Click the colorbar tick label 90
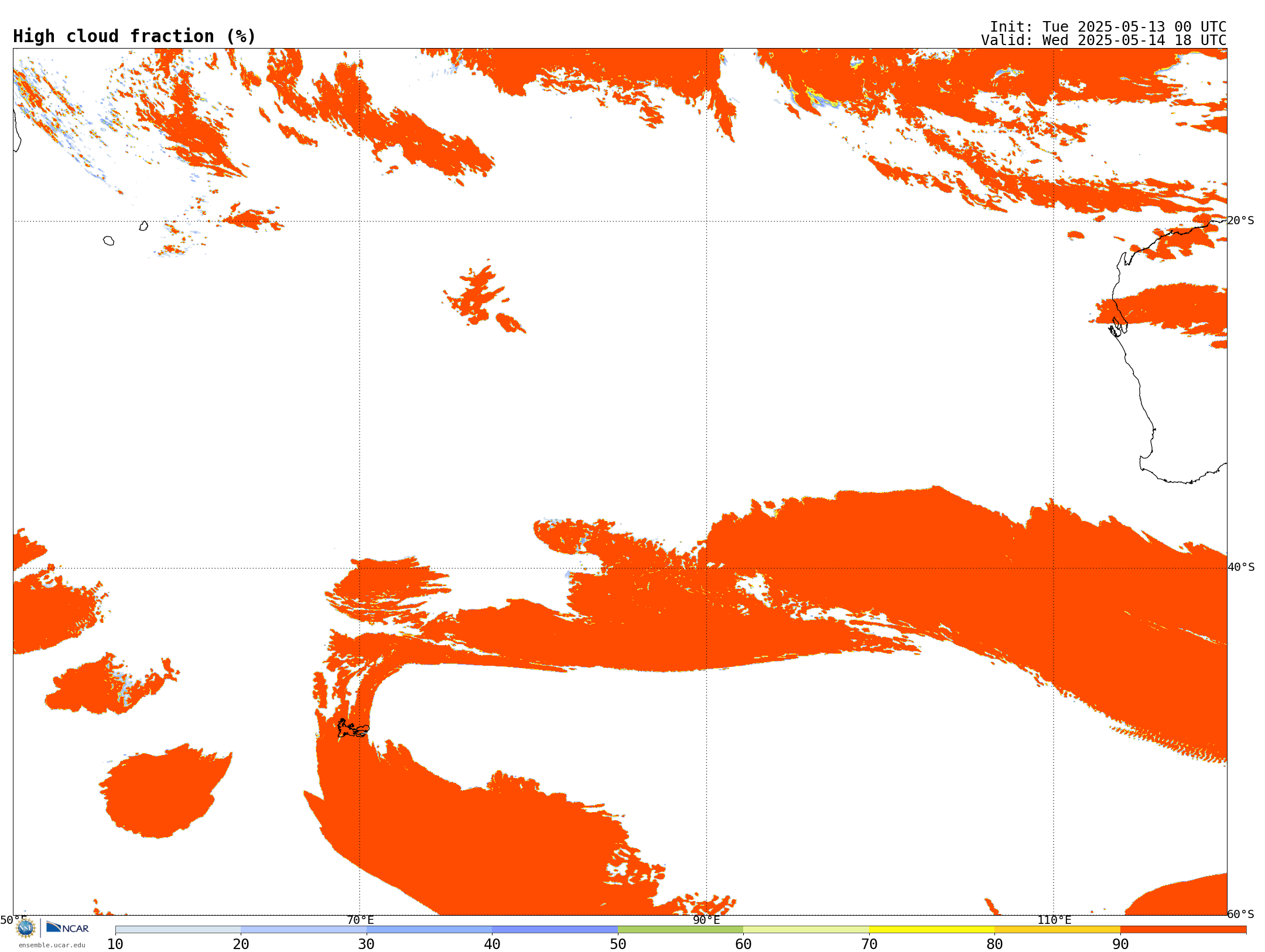1265x952 pixels. (1120, 944)
